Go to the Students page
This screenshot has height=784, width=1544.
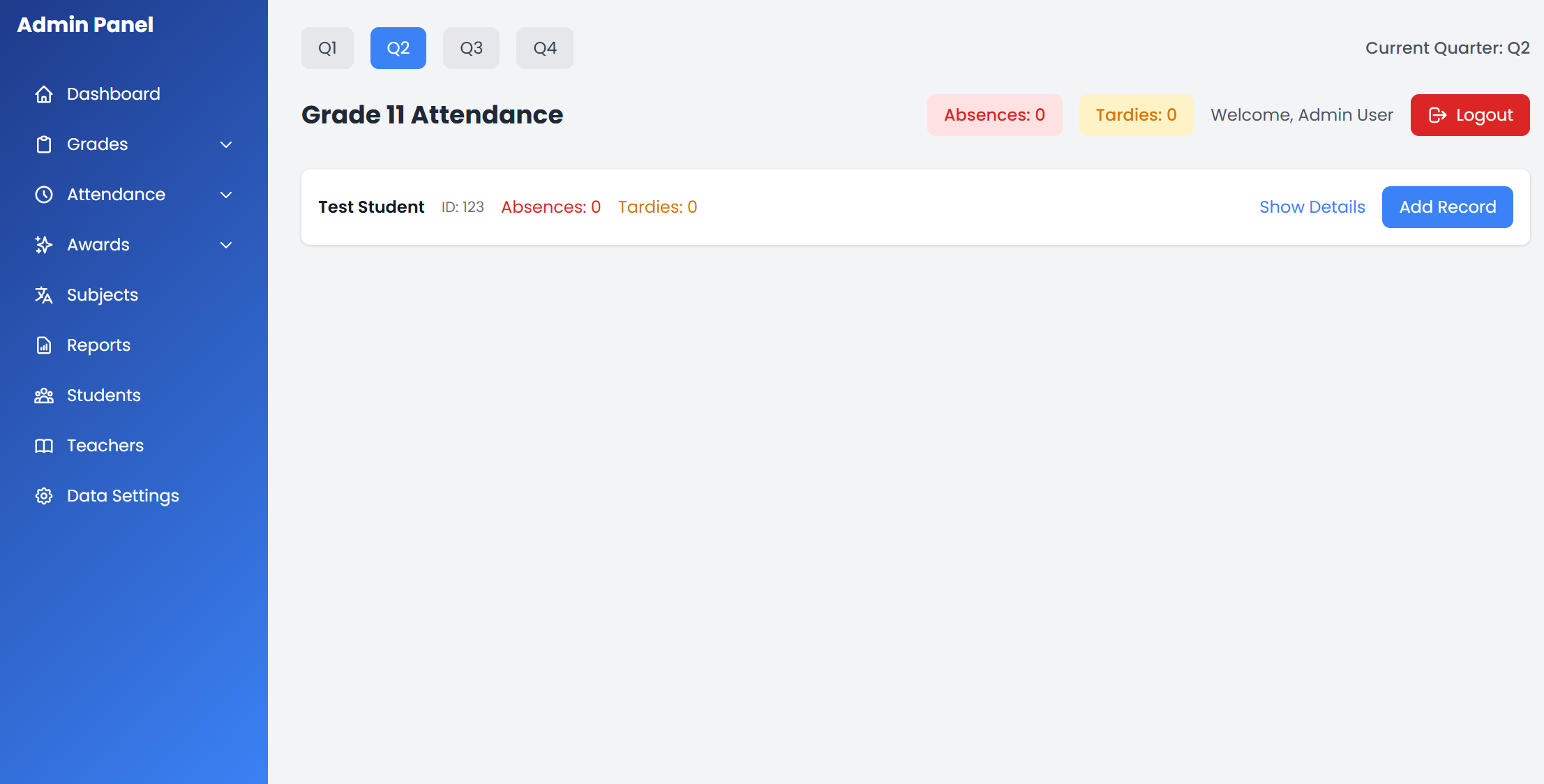click(x=134, y=395)
